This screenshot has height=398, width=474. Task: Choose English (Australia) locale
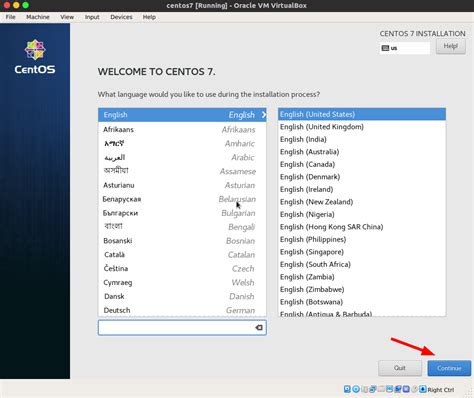pos(362,152)
